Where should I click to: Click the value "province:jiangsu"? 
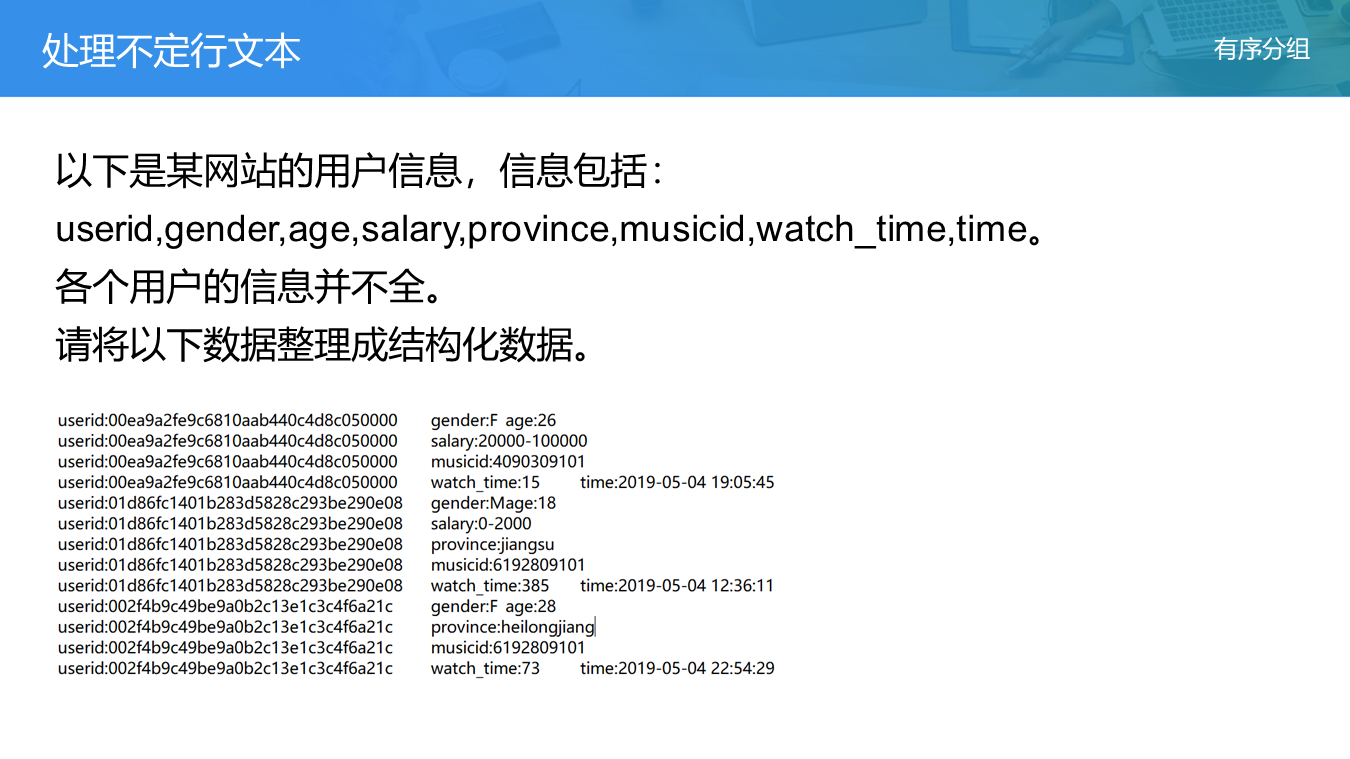[492, 545]
